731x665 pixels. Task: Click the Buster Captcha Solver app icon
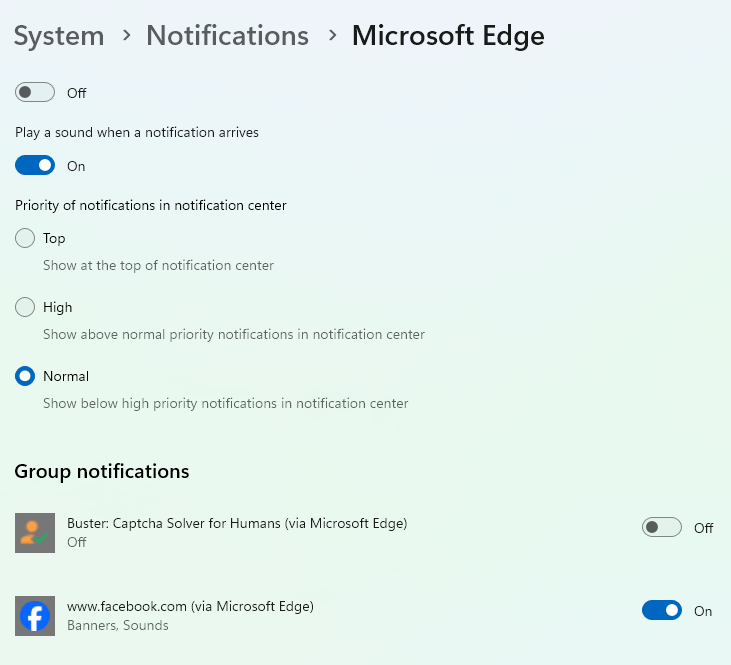pyautogui.click(x=35, y=533)
